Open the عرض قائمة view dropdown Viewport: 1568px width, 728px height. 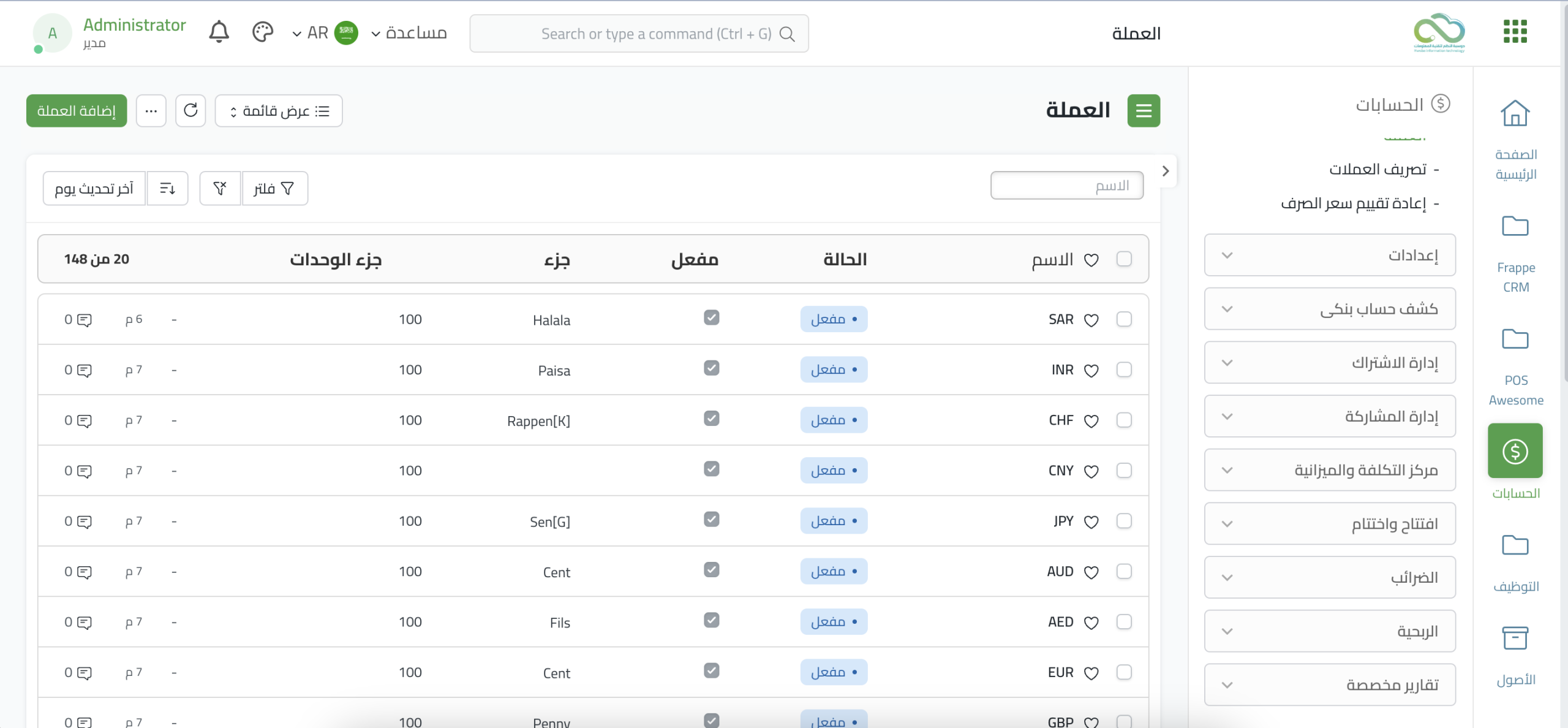click(x=279, y=111)
